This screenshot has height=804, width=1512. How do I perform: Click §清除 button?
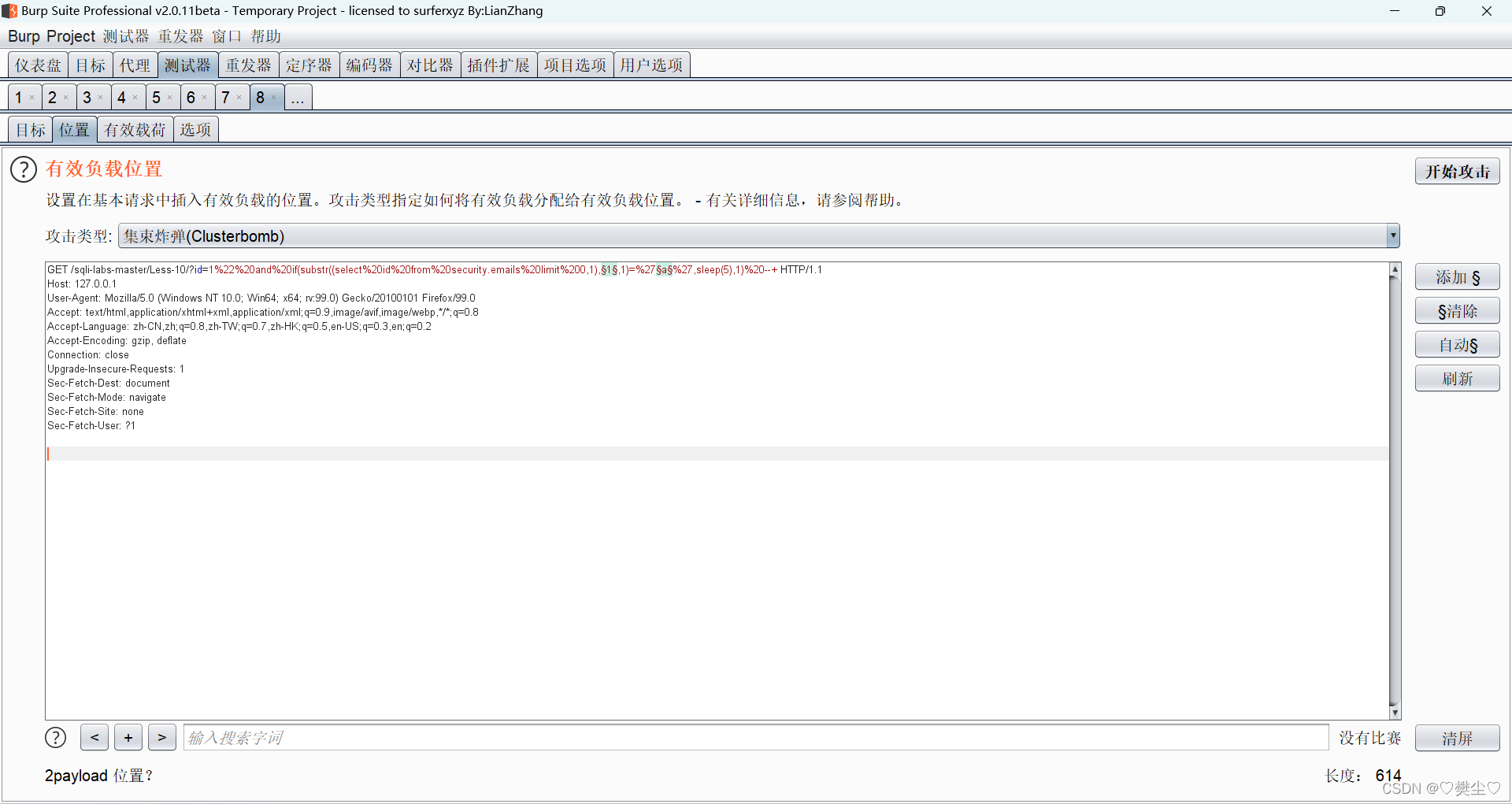click(1457, 311)
